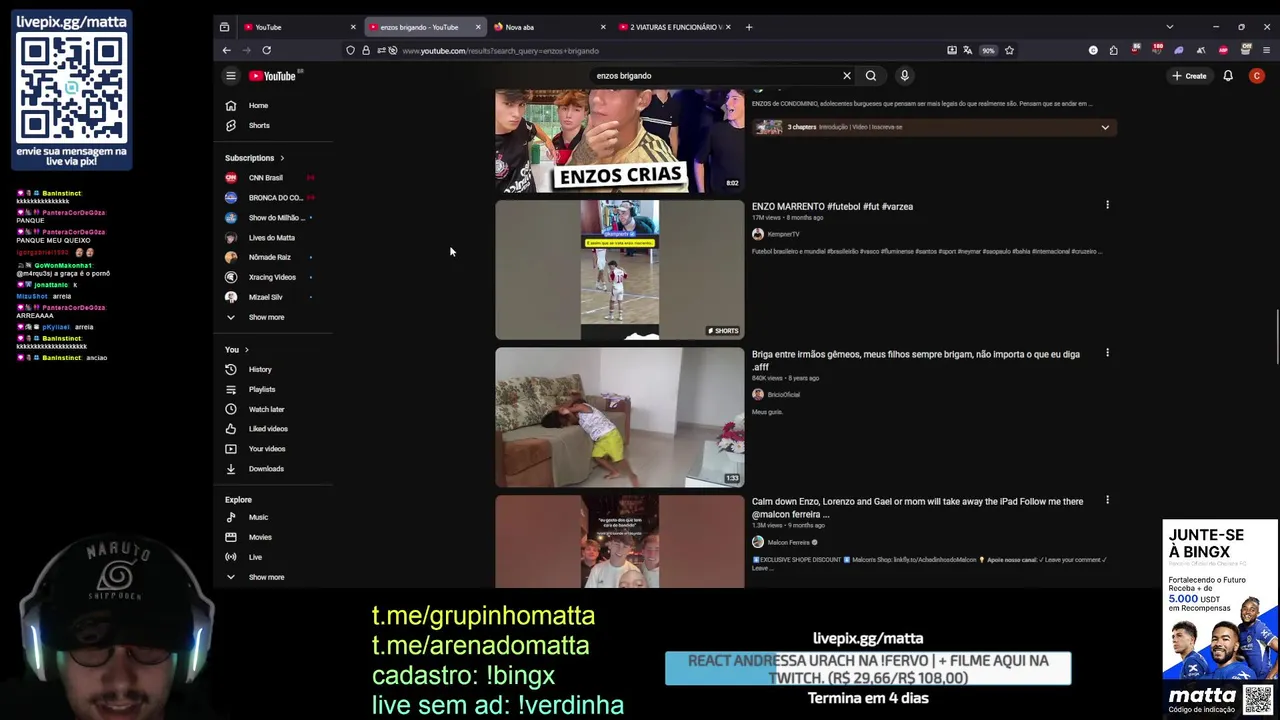The image size is (1280, 720).
Task: Play the twin brothers fight thumbnail
Action: 620,417
